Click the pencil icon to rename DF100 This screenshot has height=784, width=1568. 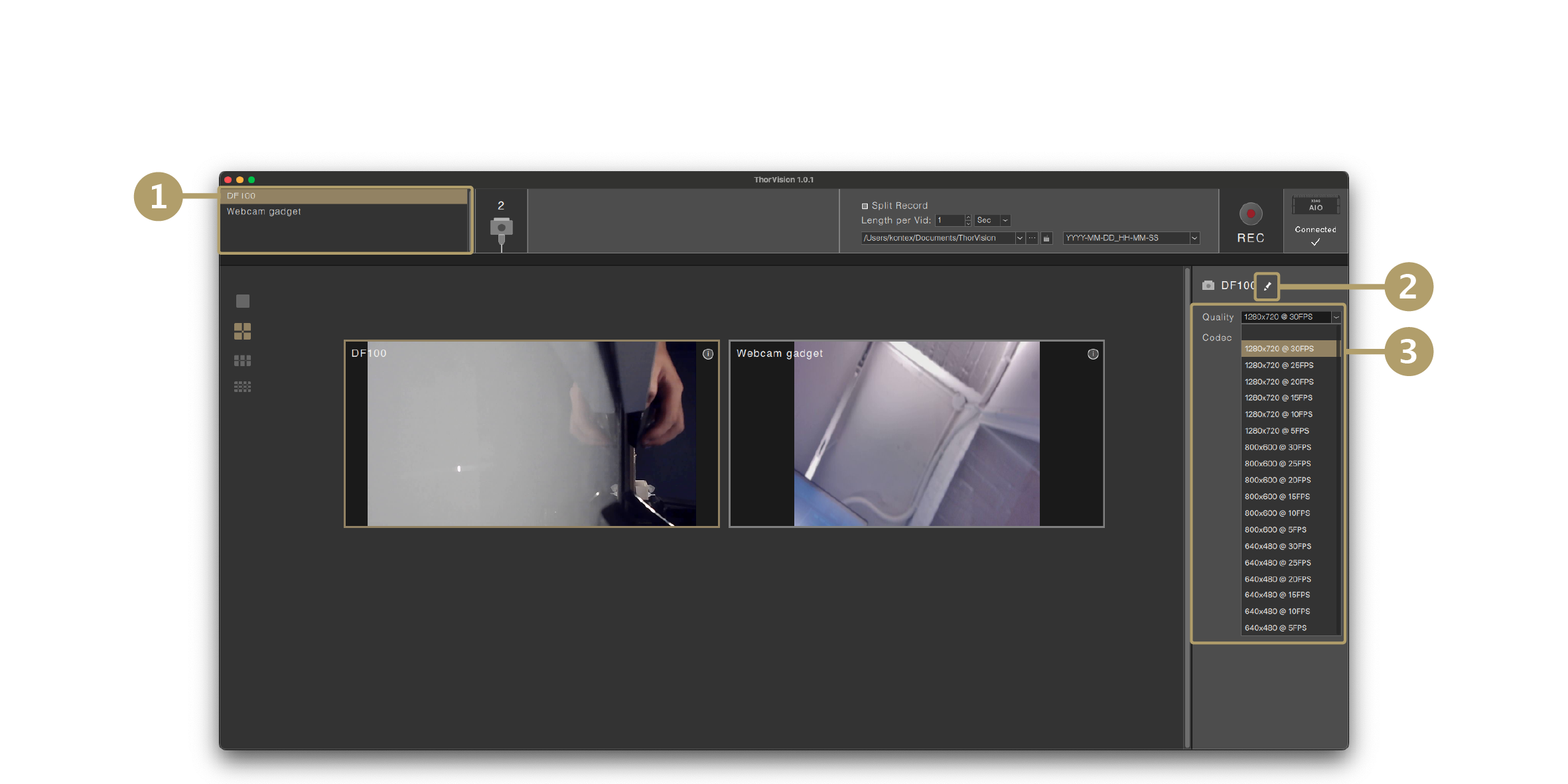click(1267, 286)
